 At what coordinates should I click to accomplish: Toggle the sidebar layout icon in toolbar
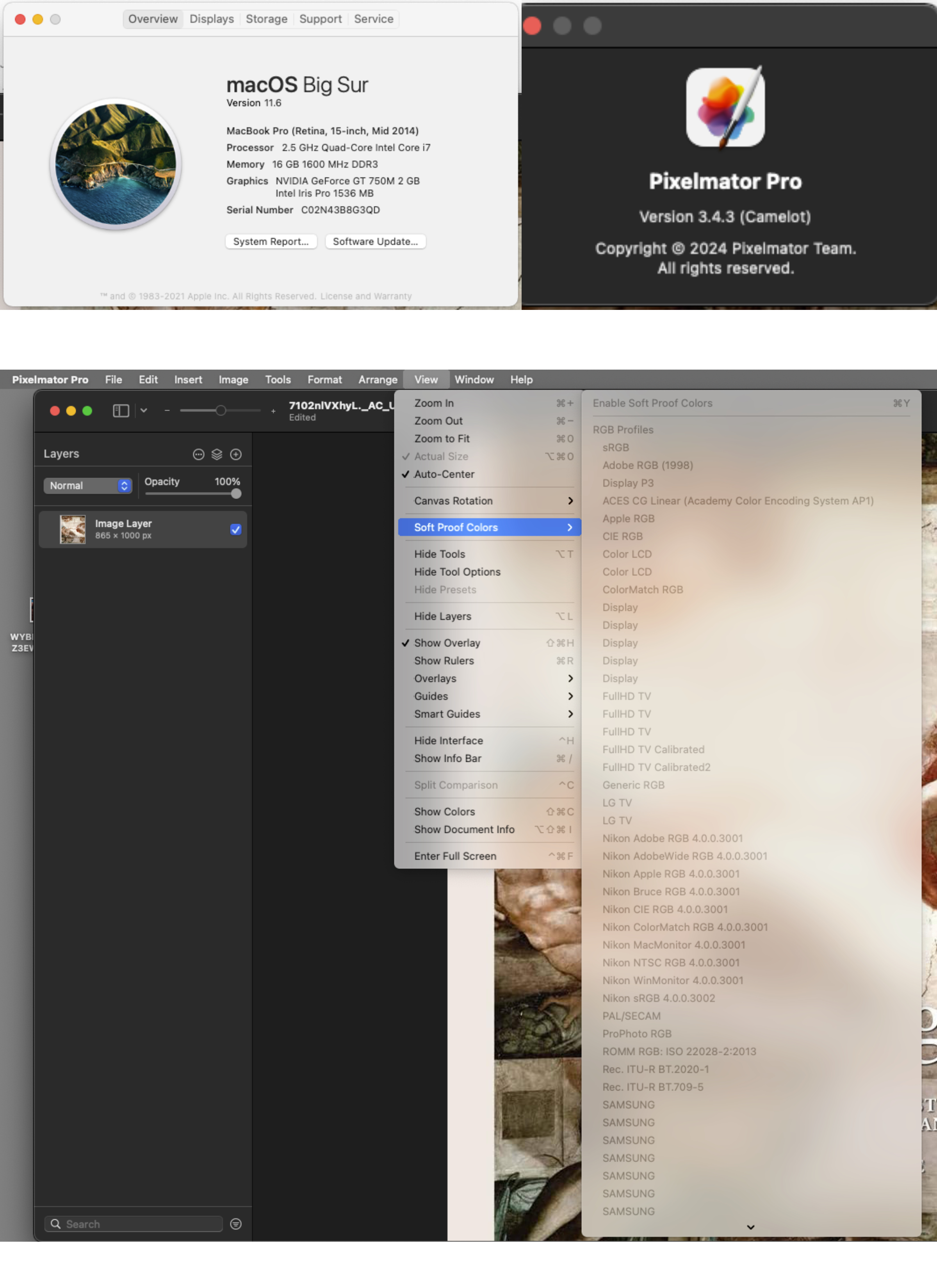click(x=121, y=410)
